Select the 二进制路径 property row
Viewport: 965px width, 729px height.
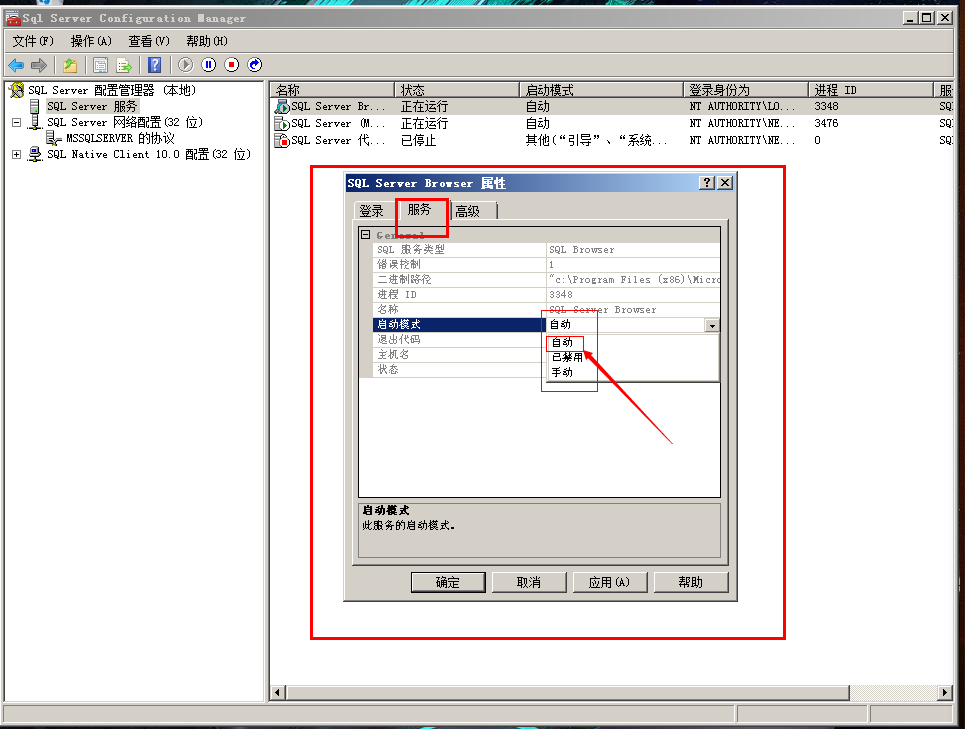546,279
